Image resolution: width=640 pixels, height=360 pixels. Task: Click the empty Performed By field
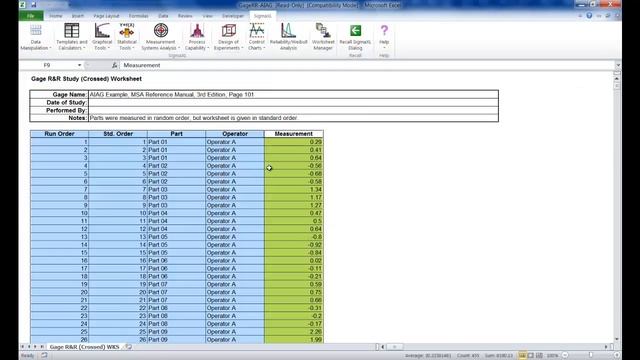(x=293, y=110)
